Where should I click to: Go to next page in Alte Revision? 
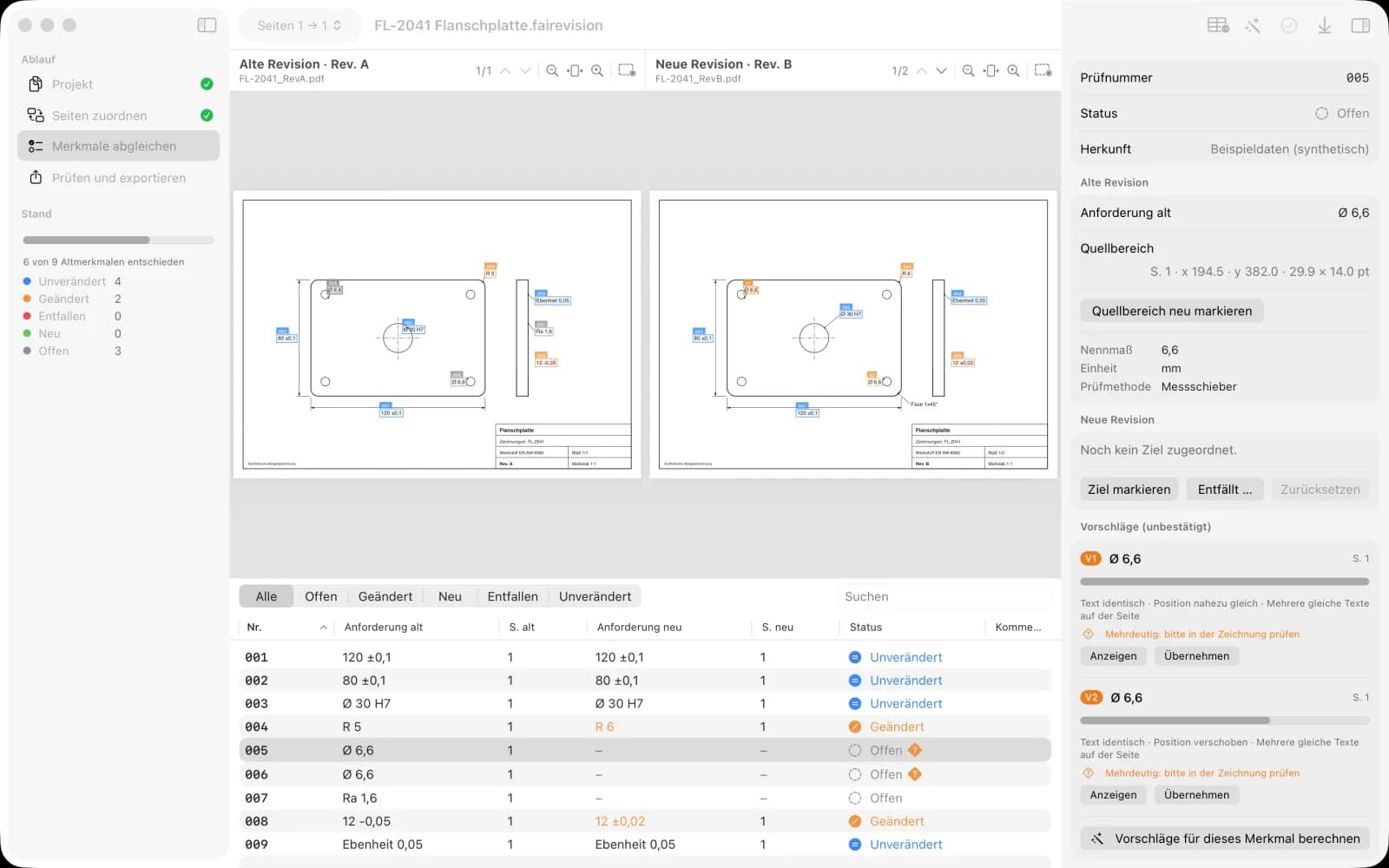(525, 70)
